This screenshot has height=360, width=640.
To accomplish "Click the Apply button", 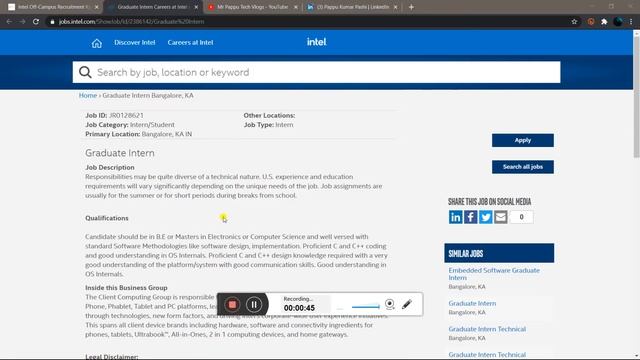I will tap(522, 140).
